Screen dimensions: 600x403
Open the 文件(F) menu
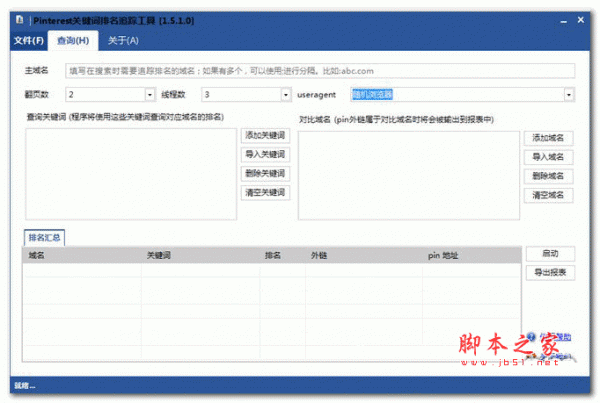pos(29,41)
